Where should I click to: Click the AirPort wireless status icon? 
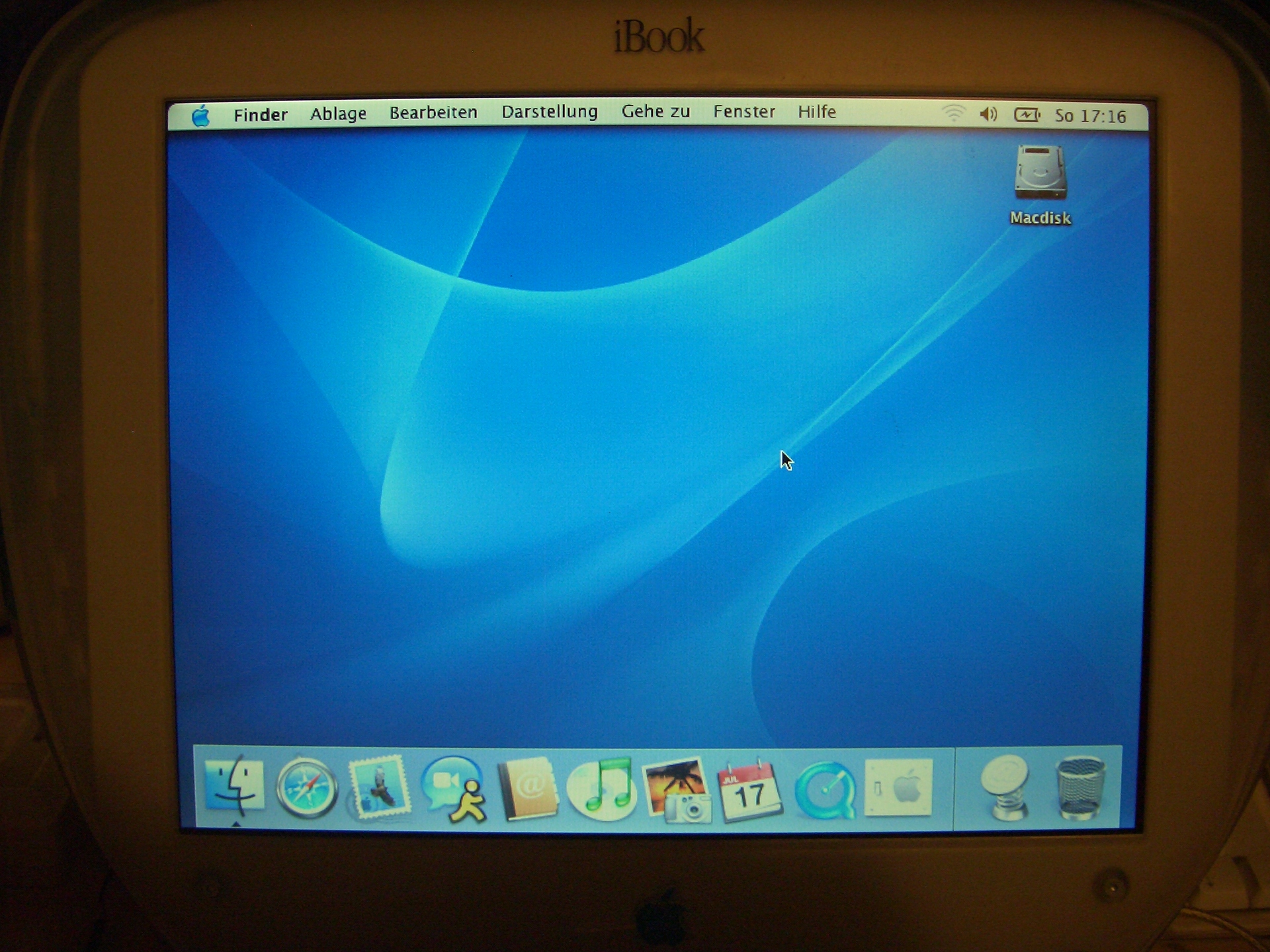(x=953, y=114)
